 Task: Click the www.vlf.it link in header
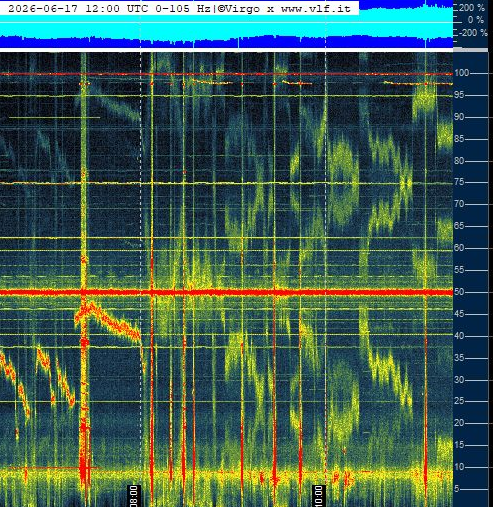[x=316, y=9]
